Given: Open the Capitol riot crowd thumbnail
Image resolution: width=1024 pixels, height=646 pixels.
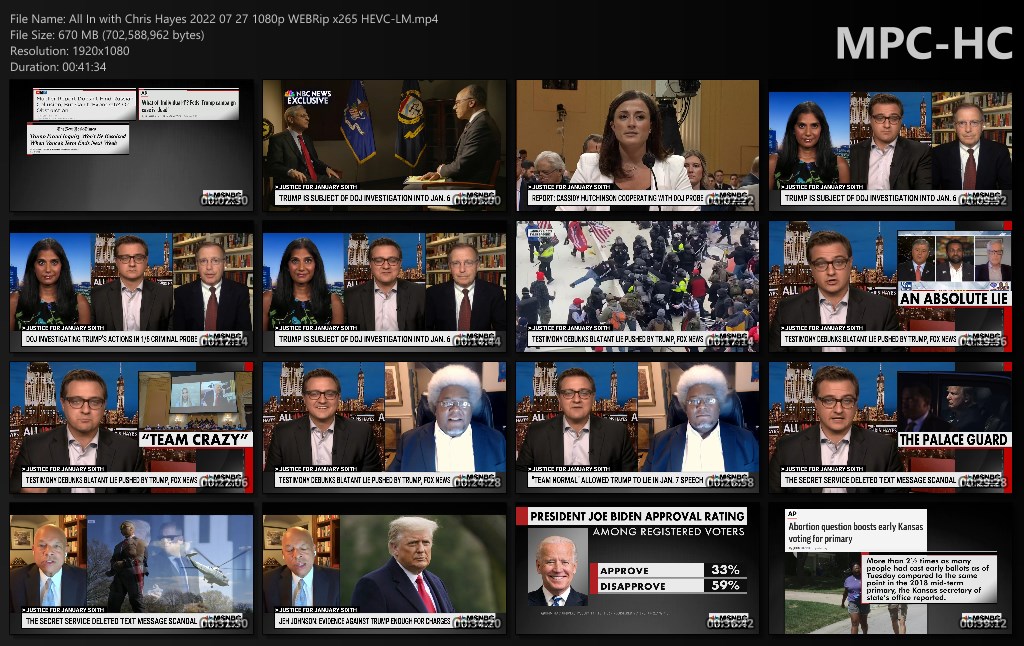Looking at the screenshot, I should (x=637, y=286).
